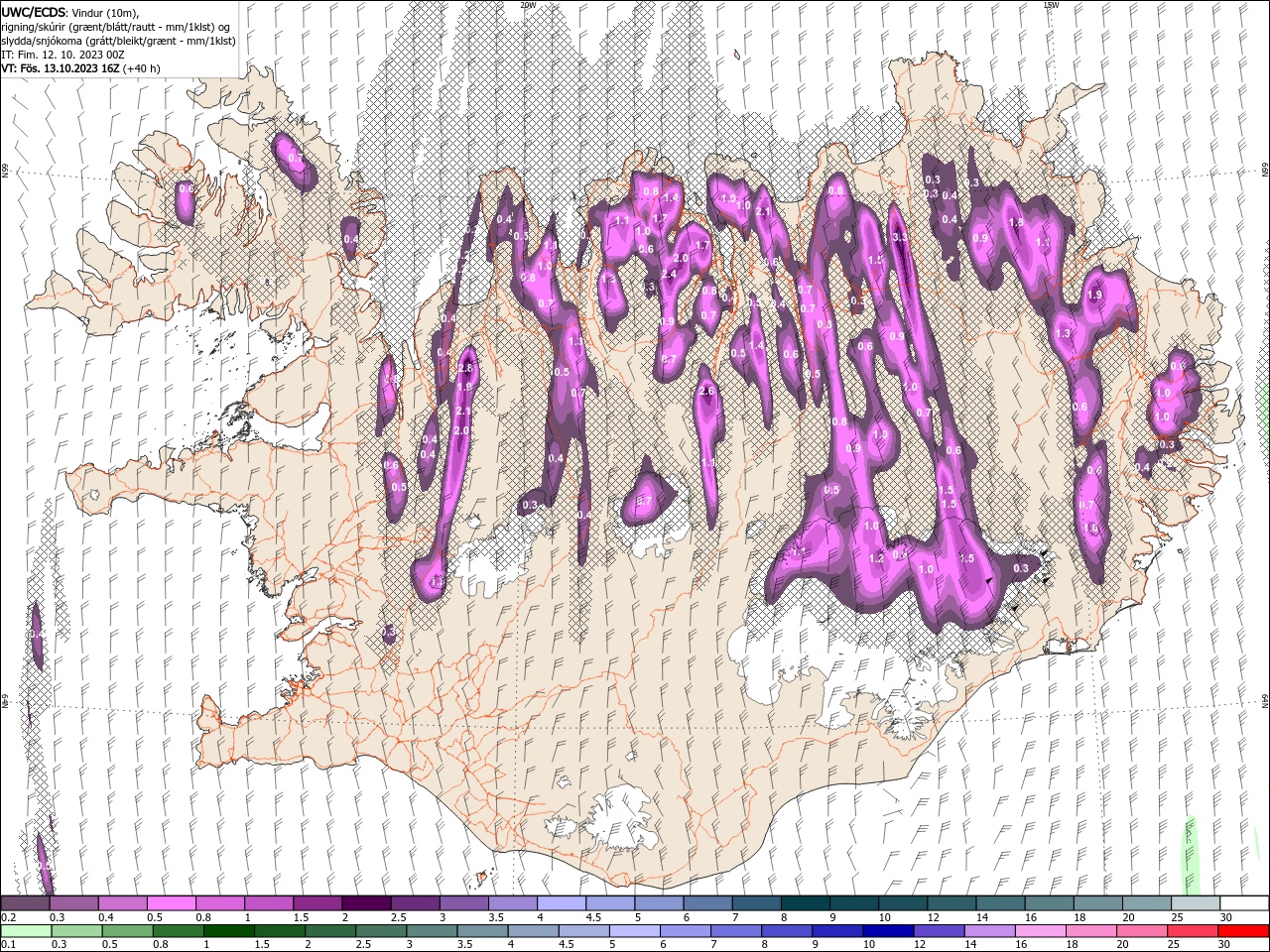1270x952 pixels.
Task: Pick upper legend swatch between 1 and 1.5
Action: (x=268, y=903)
